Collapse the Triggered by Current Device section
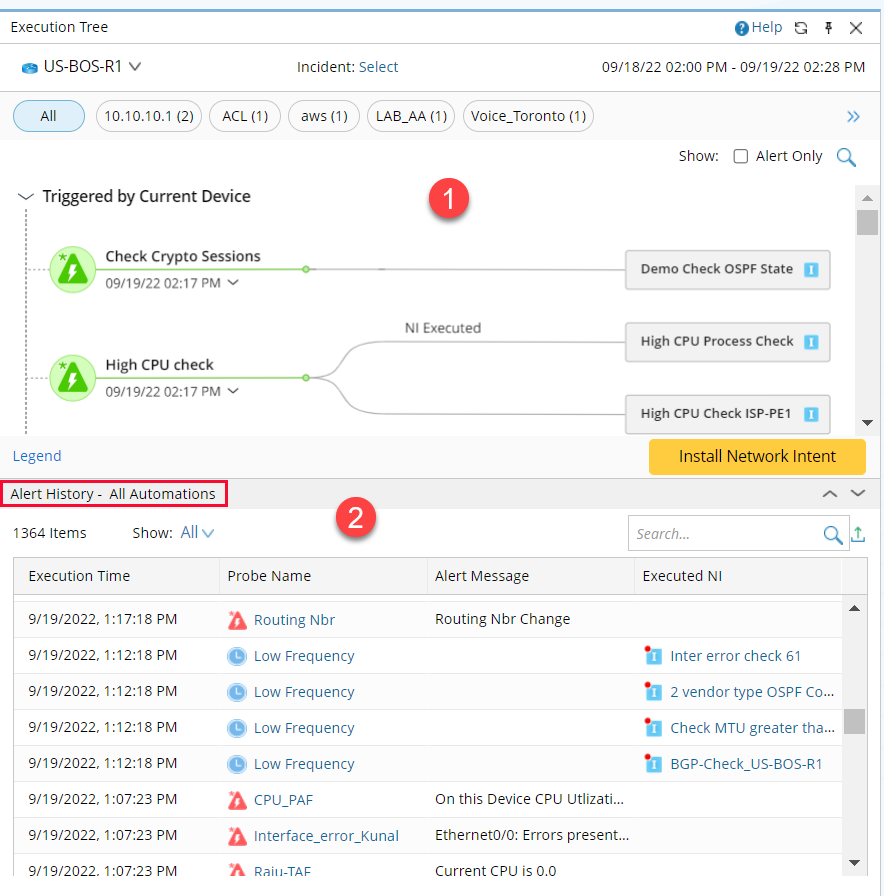884x896 pixels. pyautogui.click(x=25, y=196)
